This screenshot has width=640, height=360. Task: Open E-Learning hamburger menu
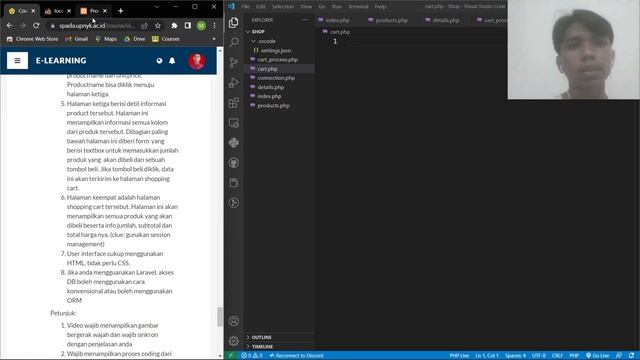click(17, 60)
